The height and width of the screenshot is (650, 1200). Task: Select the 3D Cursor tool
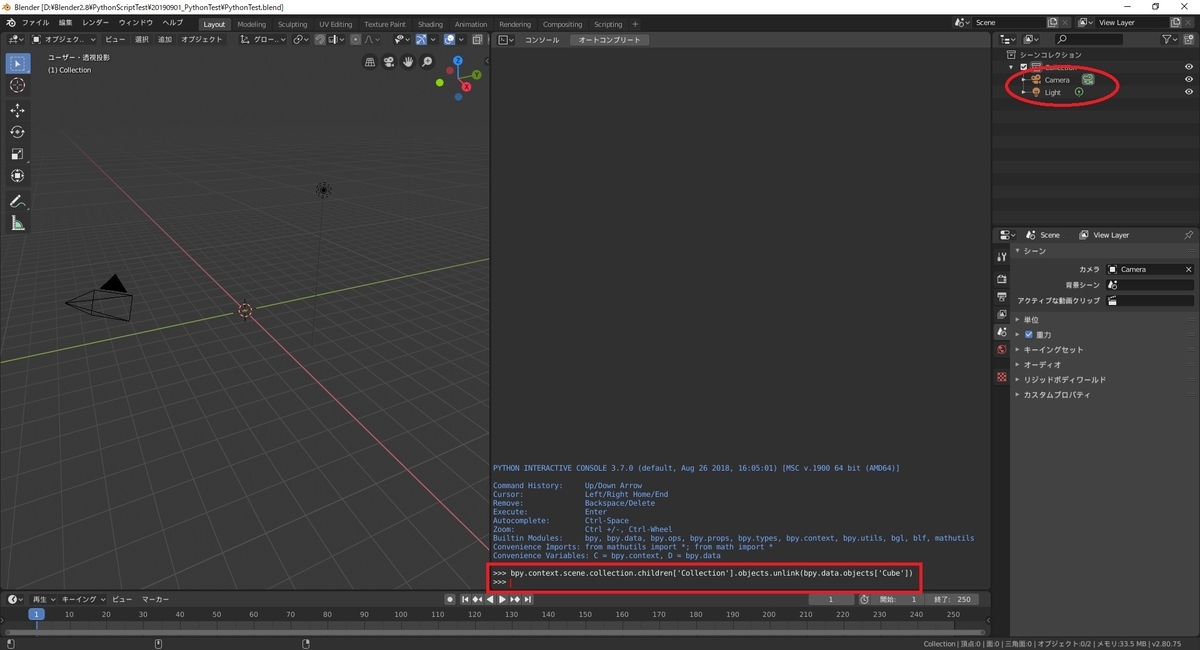(17, 86)
